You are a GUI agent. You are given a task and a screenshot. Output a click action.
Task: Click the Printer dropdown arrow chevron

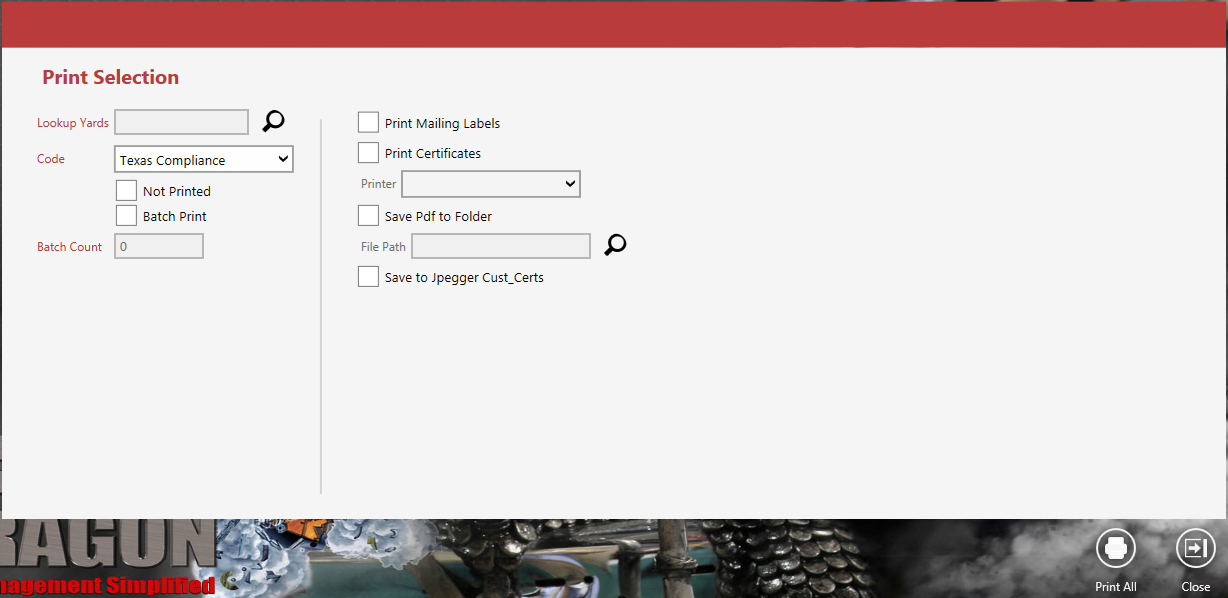(570, 184)
